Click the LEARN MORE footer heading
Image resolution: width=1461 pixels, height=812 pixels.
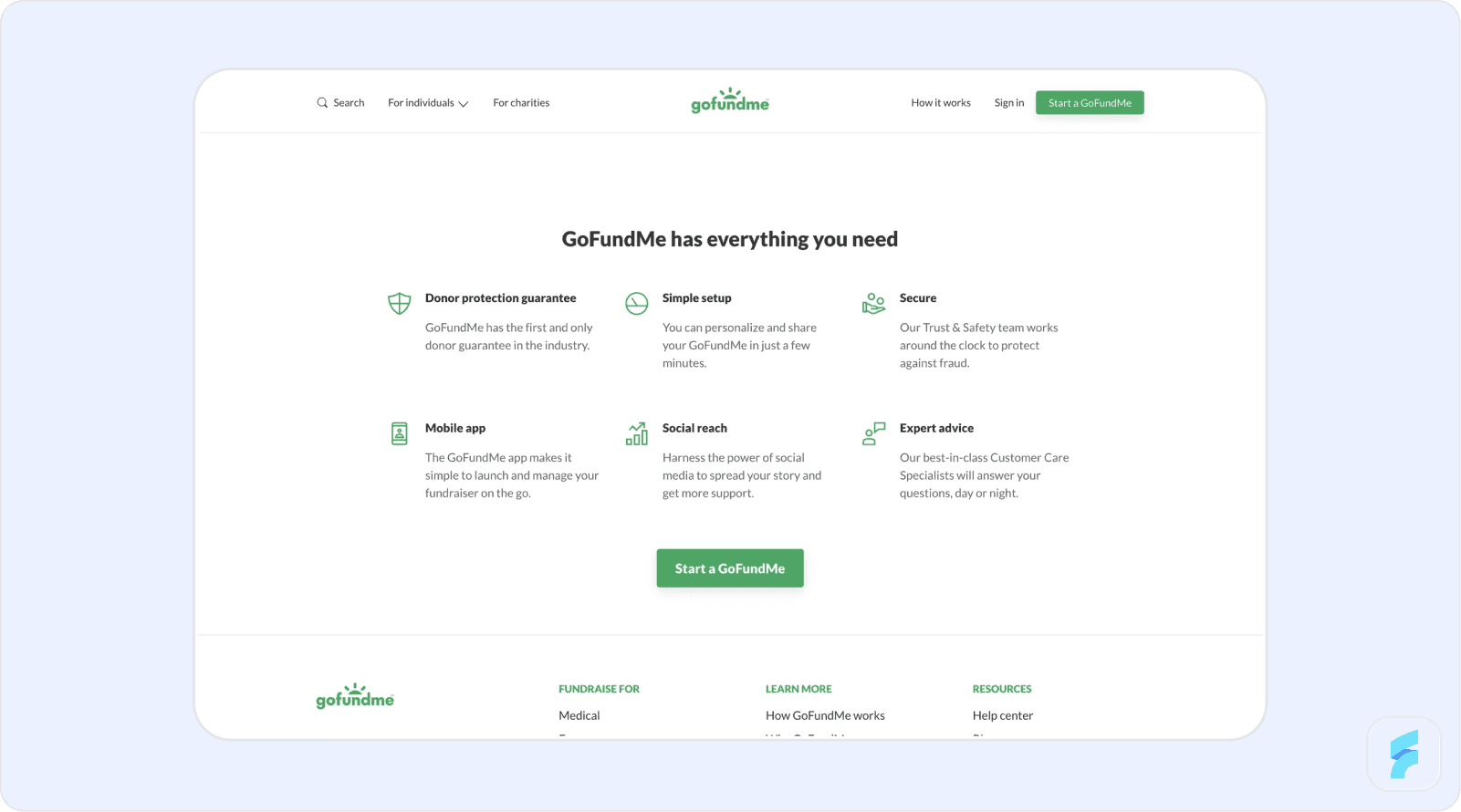(x=798, y=689)
